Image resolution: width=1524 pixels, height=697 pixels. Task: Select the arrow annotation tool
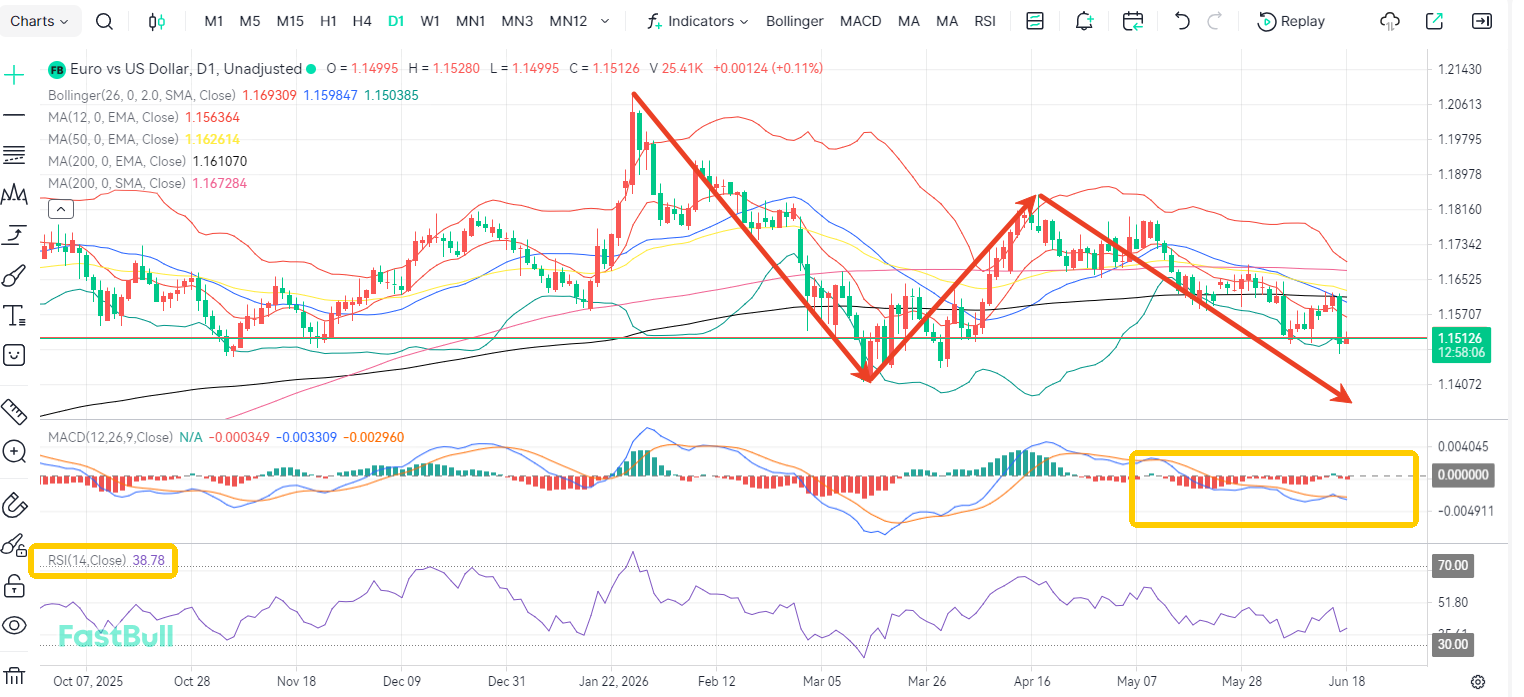click(14, 235)
